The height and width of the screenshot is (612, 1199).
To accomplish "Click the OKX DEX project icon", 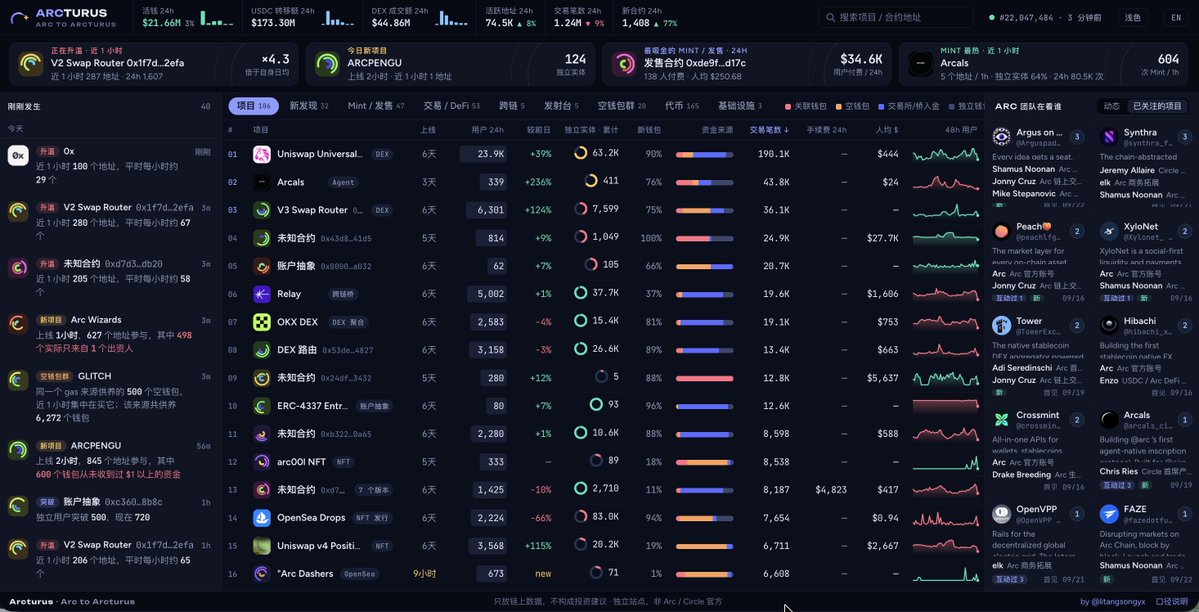I will [x=262, y=322].
